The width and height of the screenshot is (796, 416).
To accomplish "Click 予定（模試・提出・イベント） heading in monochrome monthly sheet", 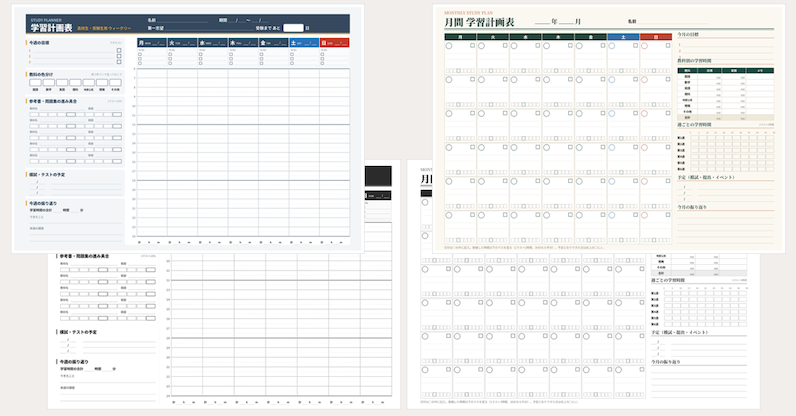I will [x=680, y=332].
